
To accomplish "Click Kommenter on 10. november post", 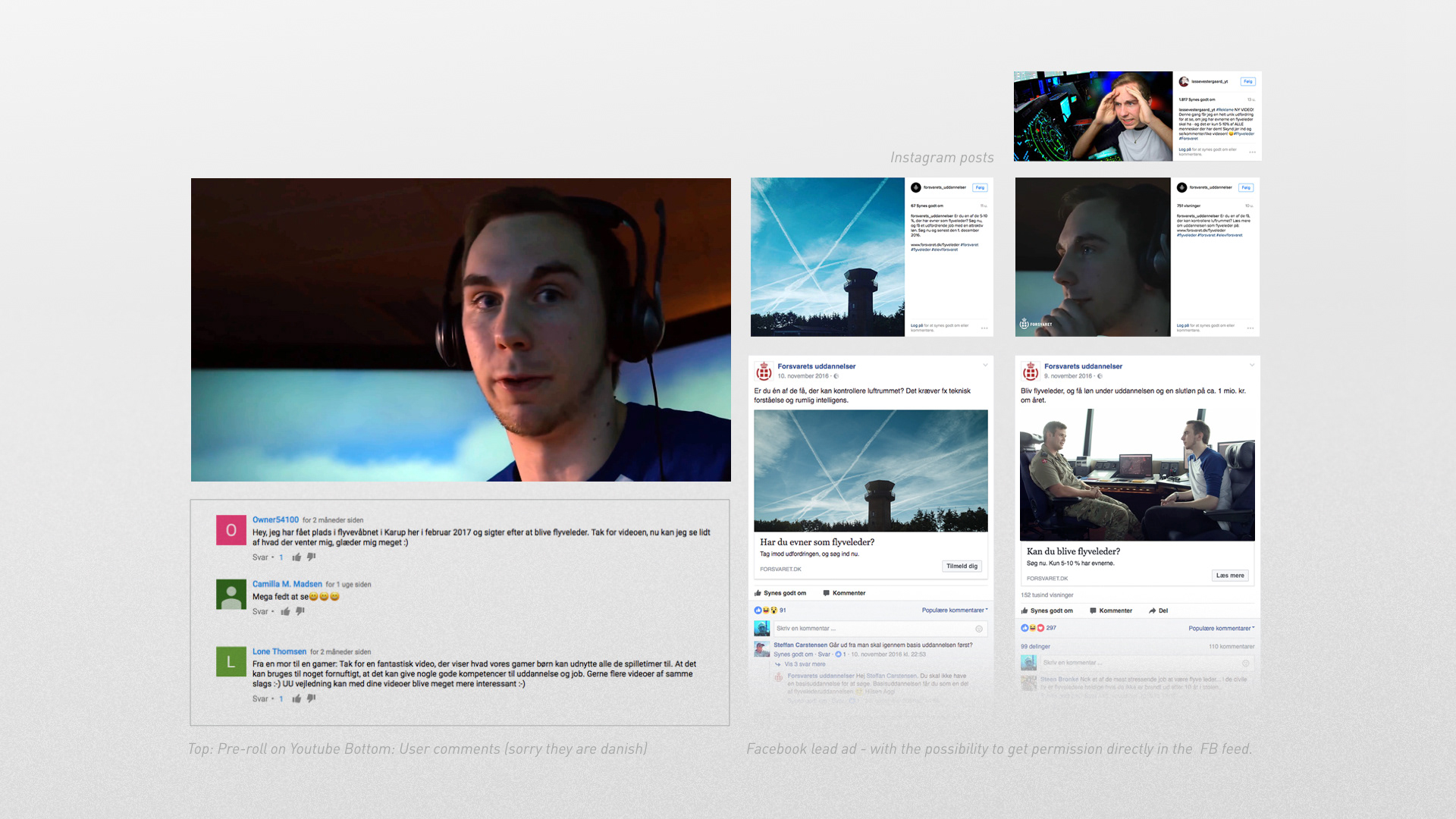I will pyautogui.click(x=844, y=593).
